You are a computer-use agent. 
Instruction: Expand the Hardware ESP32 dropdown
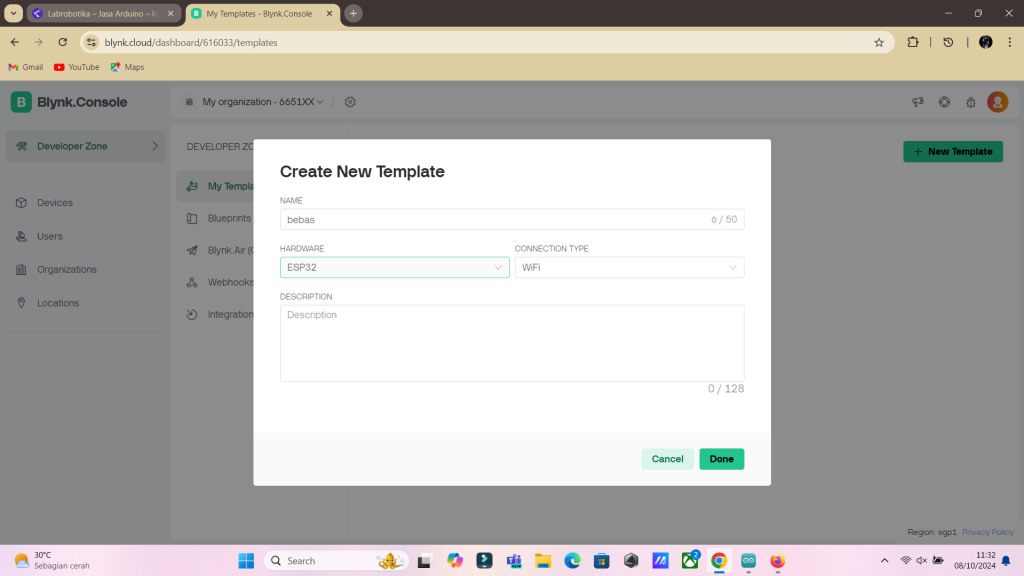(x=395, y=268)
